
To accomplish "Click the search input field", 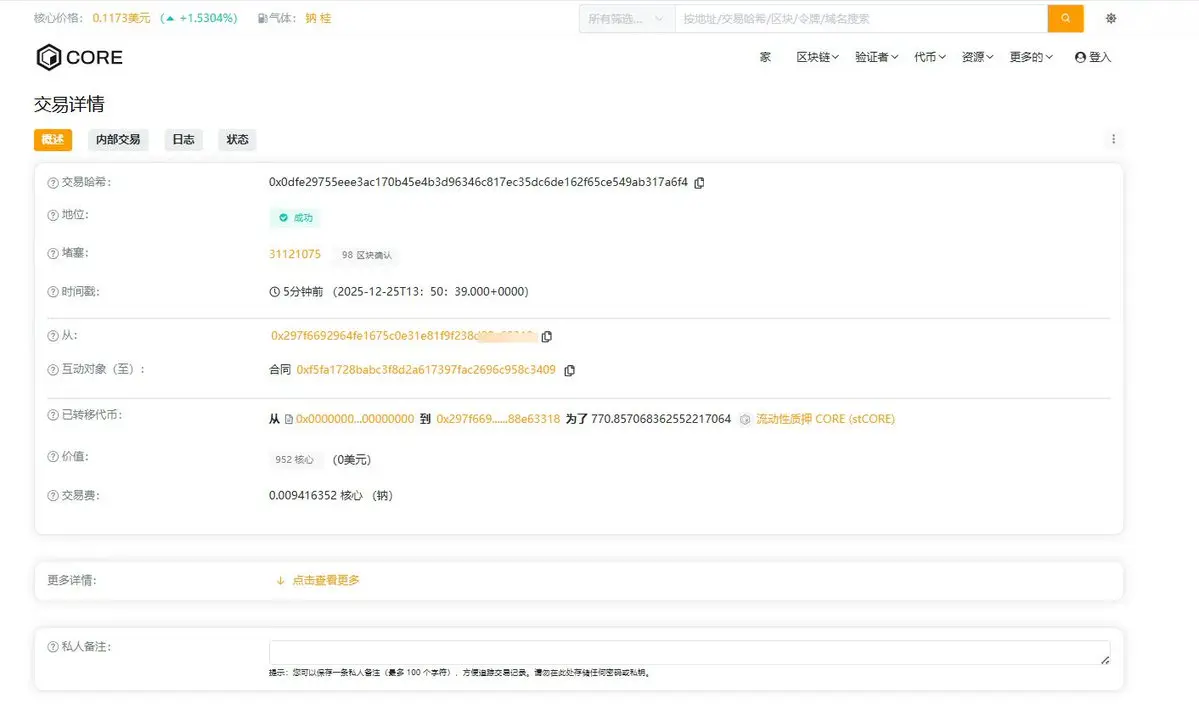I will [x=861, y=18].
